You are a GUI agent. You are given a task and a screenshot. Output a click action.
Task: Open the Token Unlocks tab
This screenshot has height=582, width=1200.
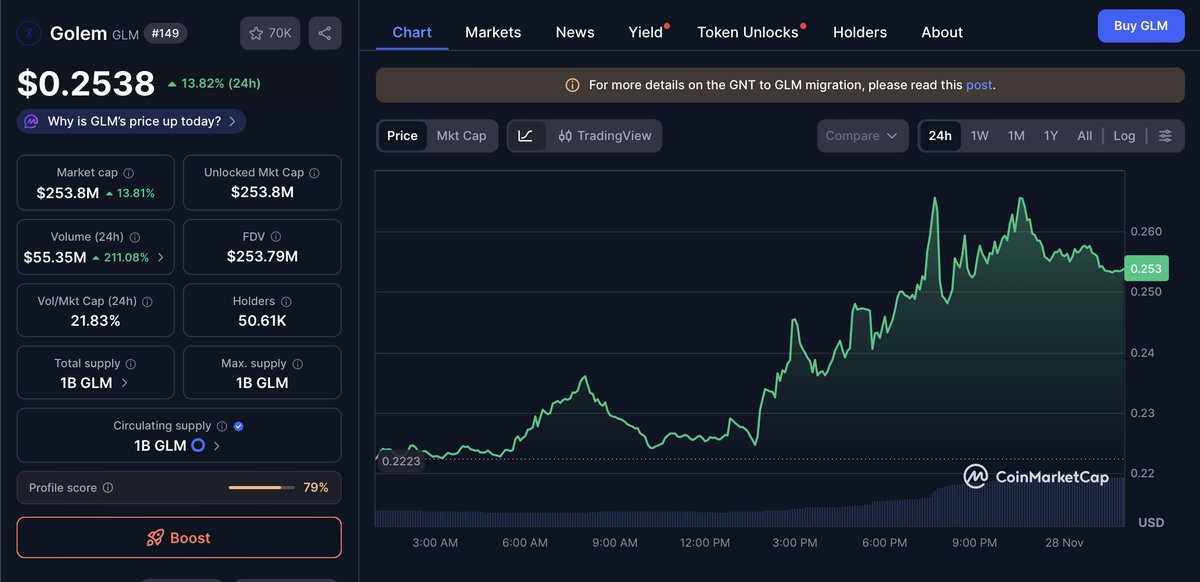pos(748,32)
